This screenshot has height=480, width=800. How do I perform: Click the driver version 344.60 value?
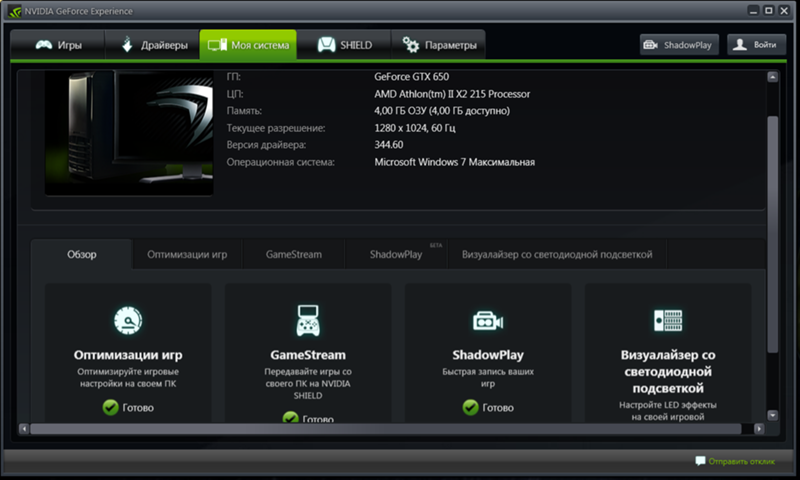(x=389, y=145)
